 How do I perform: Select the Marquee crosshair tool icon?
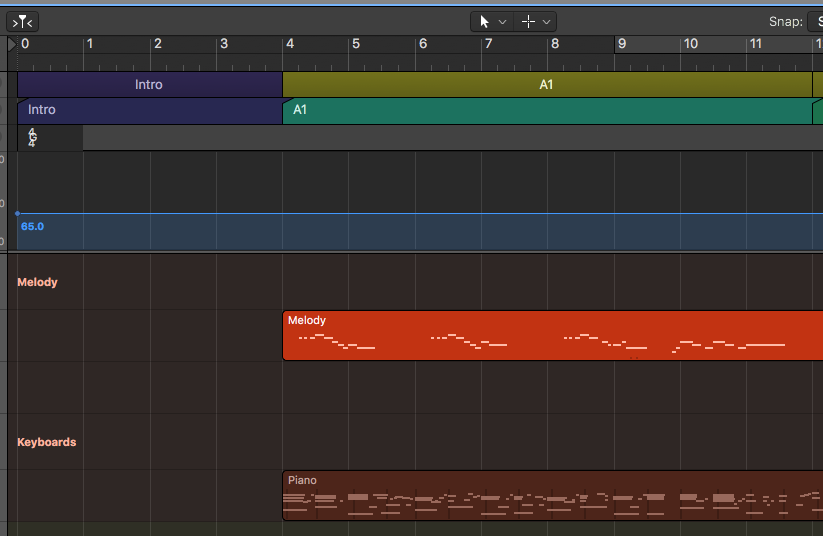coord(528,21)
